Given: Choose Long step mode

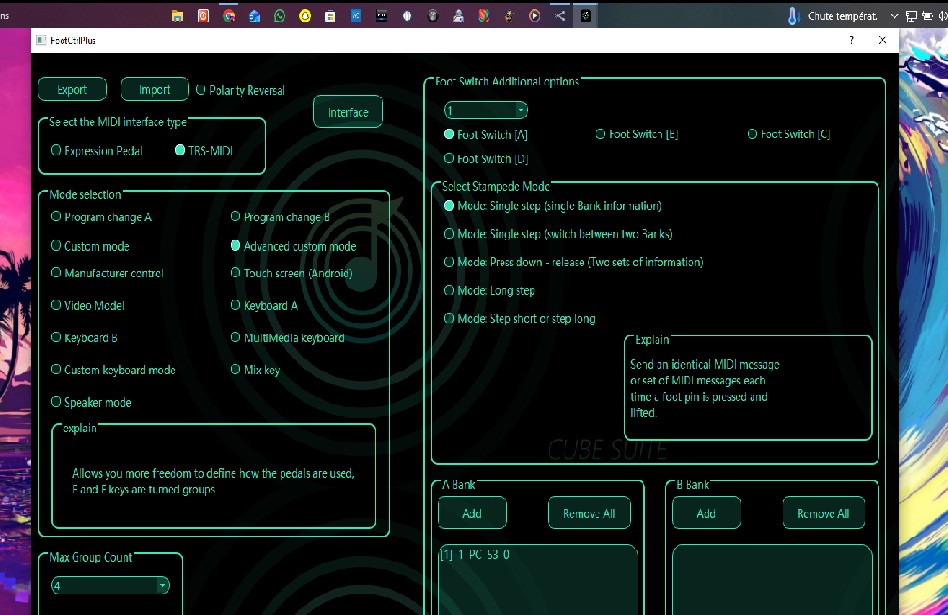Looking at the screenshot, I should point(490,290).
